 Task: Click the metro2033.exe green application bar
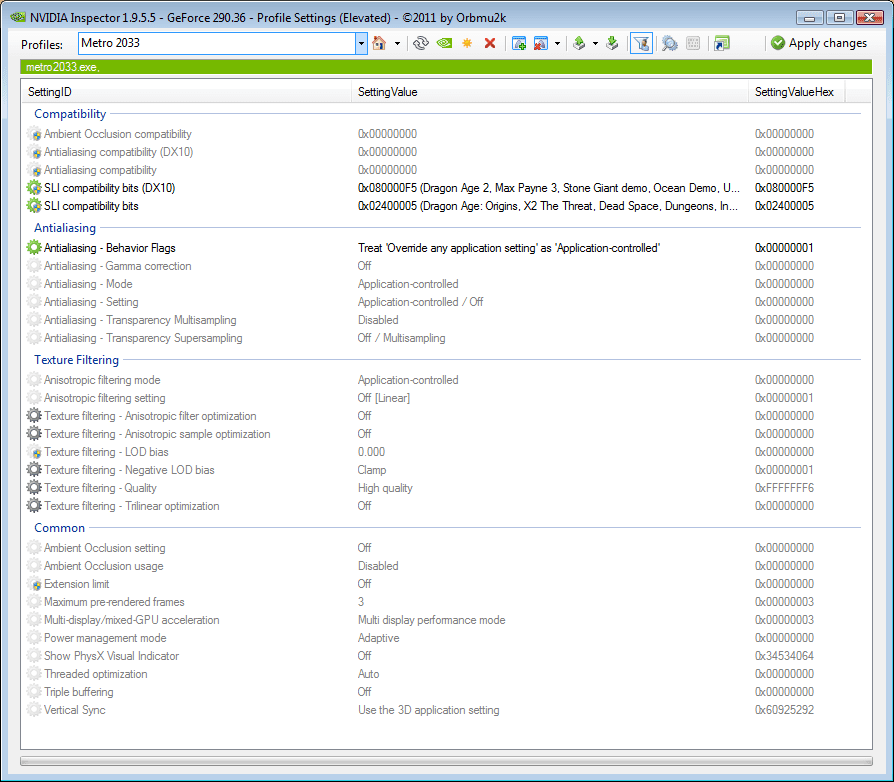coord(446,67)
